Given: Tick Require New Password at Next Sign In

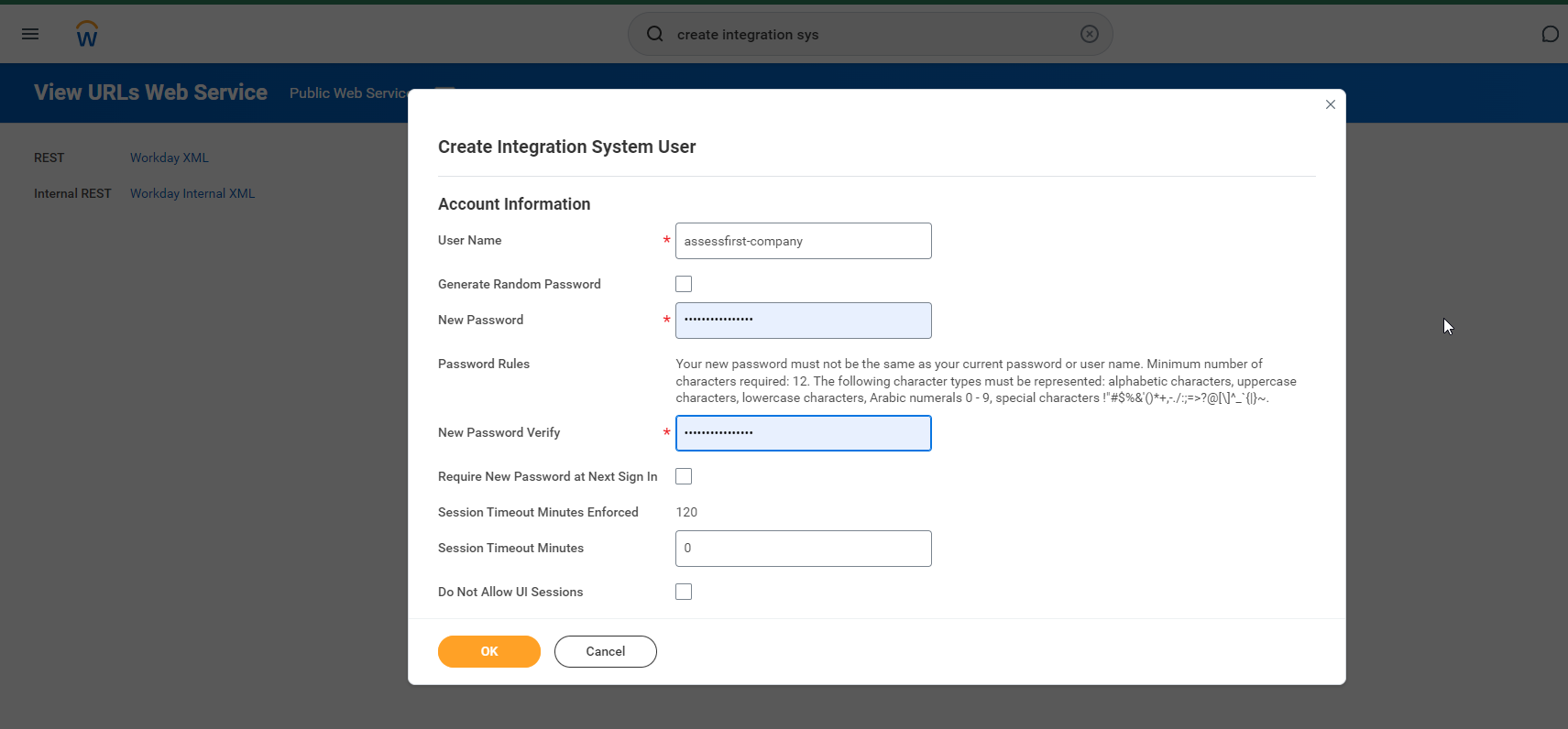Looking at the screenshot, I should click(684, 476).
